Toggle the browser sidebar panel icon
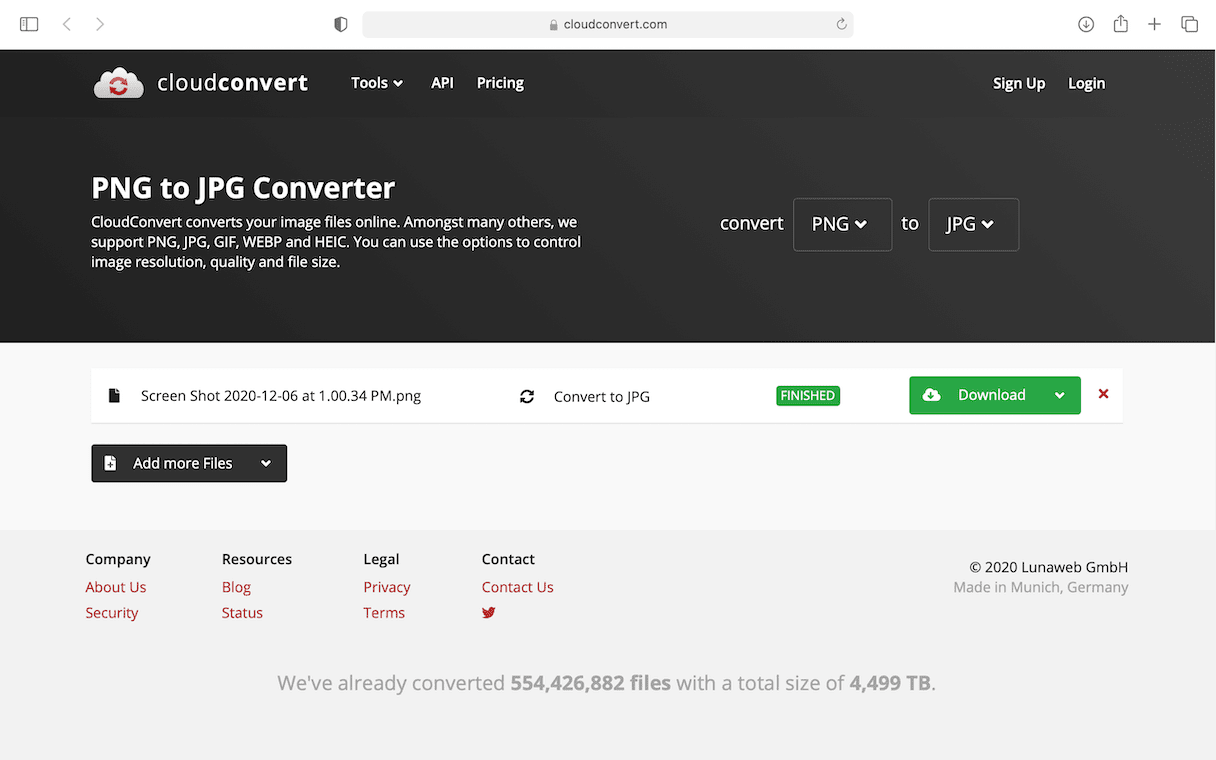Viewport: 1216px width, 760px height. point(29,23)
